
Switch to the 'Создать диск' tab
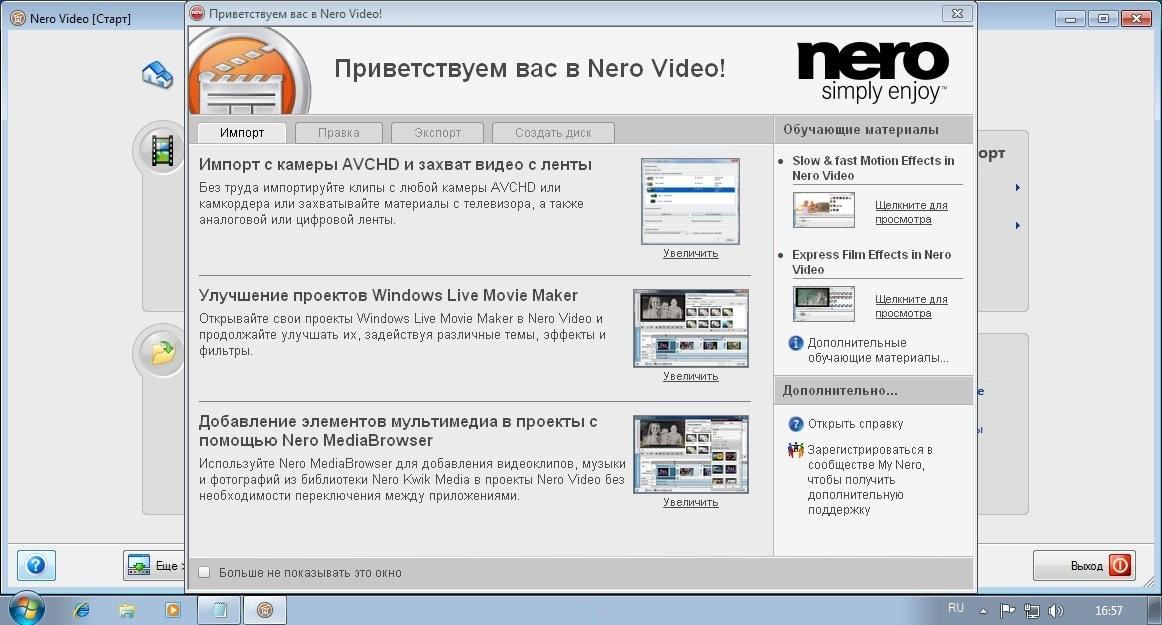pos(553,132)
